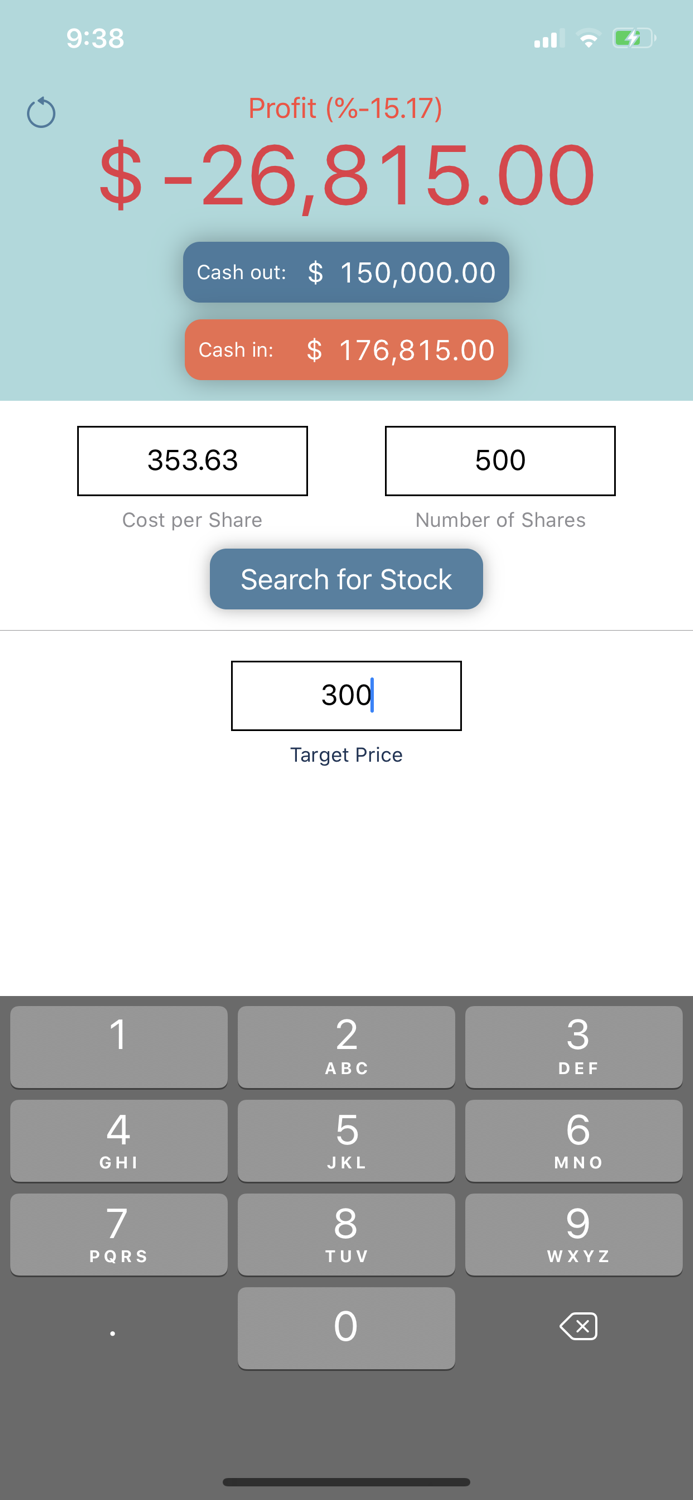
Task: Select the Cost per Share field
Action: [x=192, y=460]
